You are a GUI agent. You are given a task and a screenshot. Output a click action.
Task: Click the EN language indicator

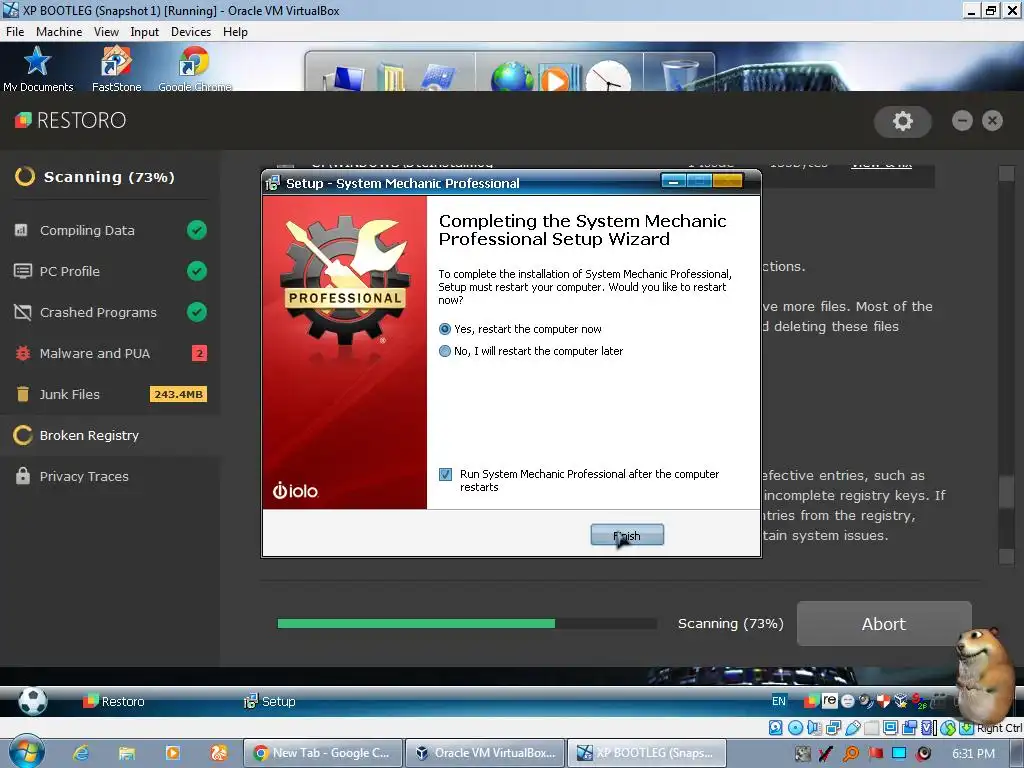778,701
